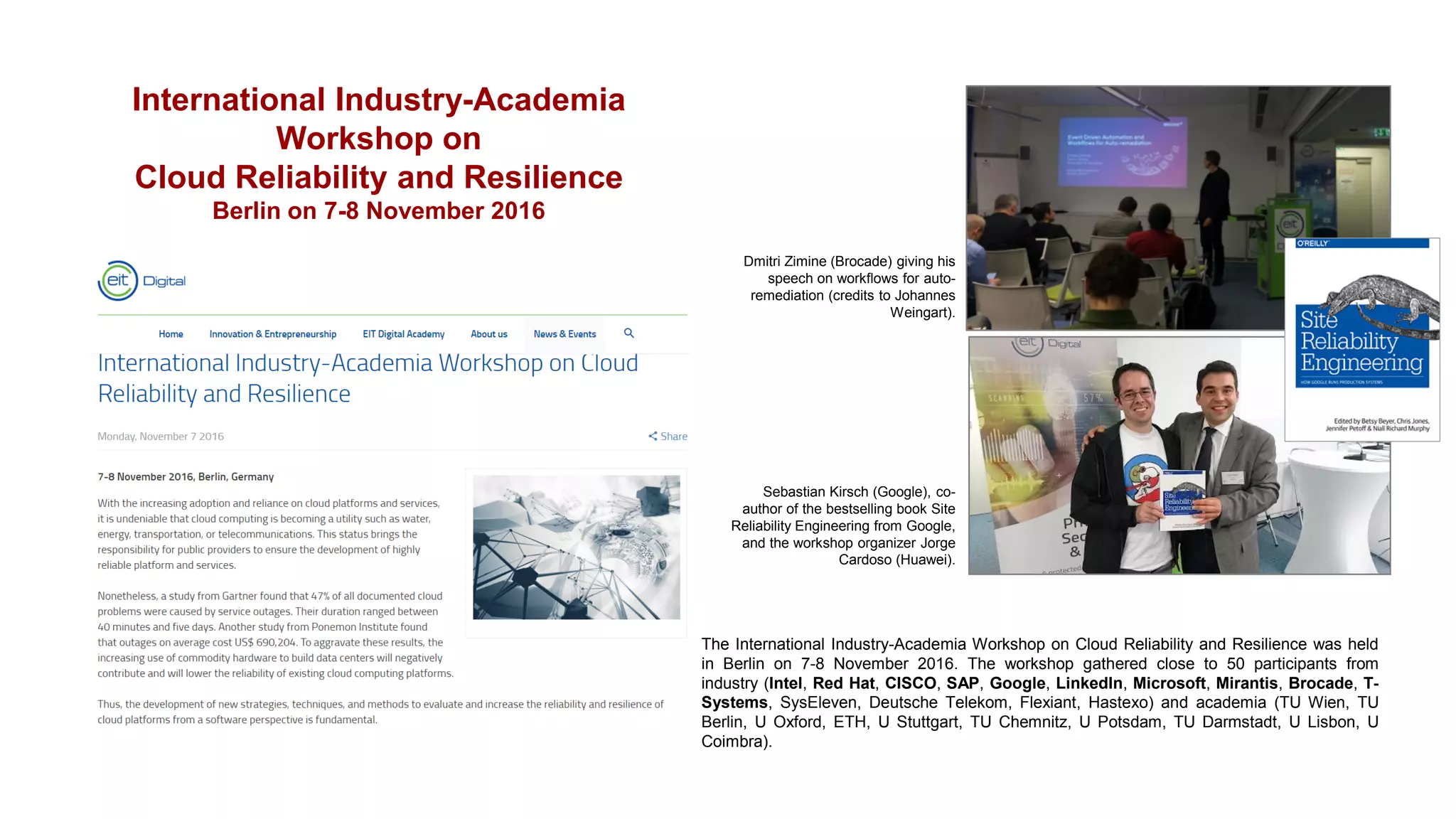The width and height of the screenshot is (1456, 819).
Task: Click paragraph starting 'With the increasing adoption'
Action: [269, 534]
